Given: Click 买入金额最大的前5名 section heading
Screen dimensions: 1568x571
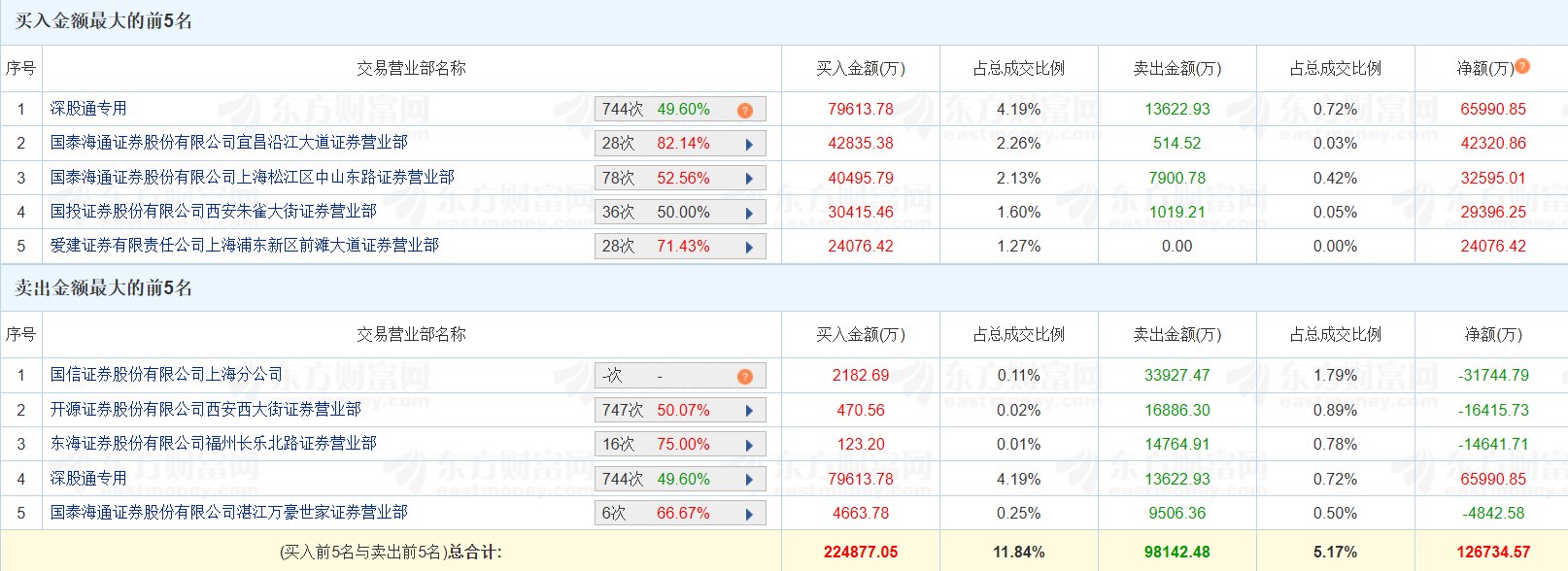Looking at the screenshot, I should click(103, 21).
